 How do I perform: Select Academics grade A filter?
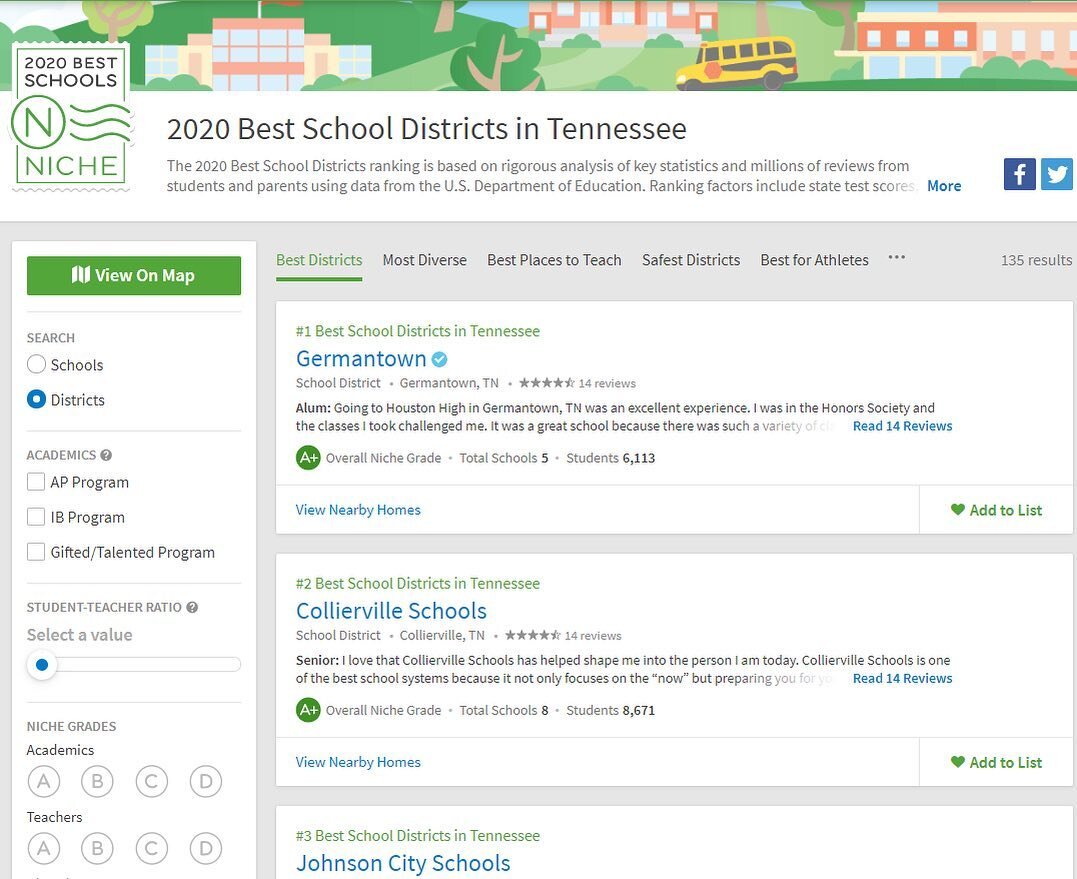pos(44,781)
